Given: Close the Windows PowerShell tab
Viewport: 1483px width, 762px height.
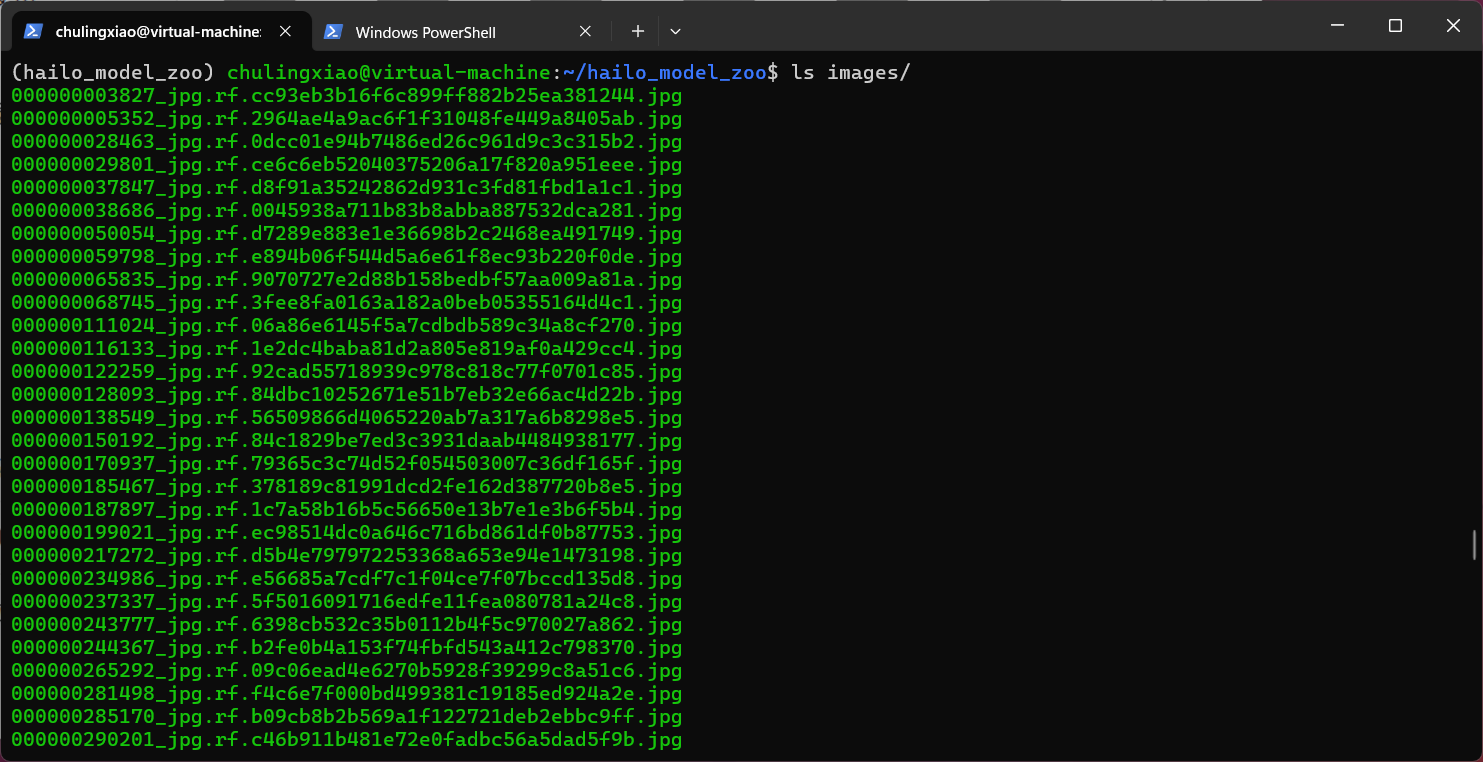Looking at the screenshot, I should point(587,31).
